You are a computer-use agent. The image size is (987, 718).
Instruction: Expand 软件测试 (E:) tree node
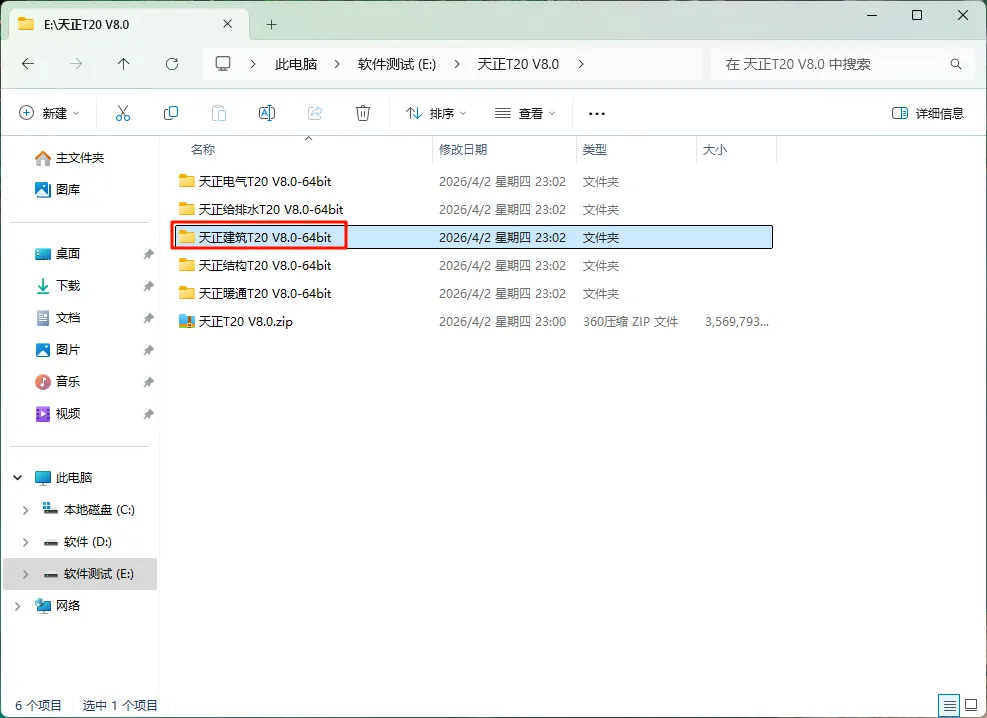(x=25, y=574)
